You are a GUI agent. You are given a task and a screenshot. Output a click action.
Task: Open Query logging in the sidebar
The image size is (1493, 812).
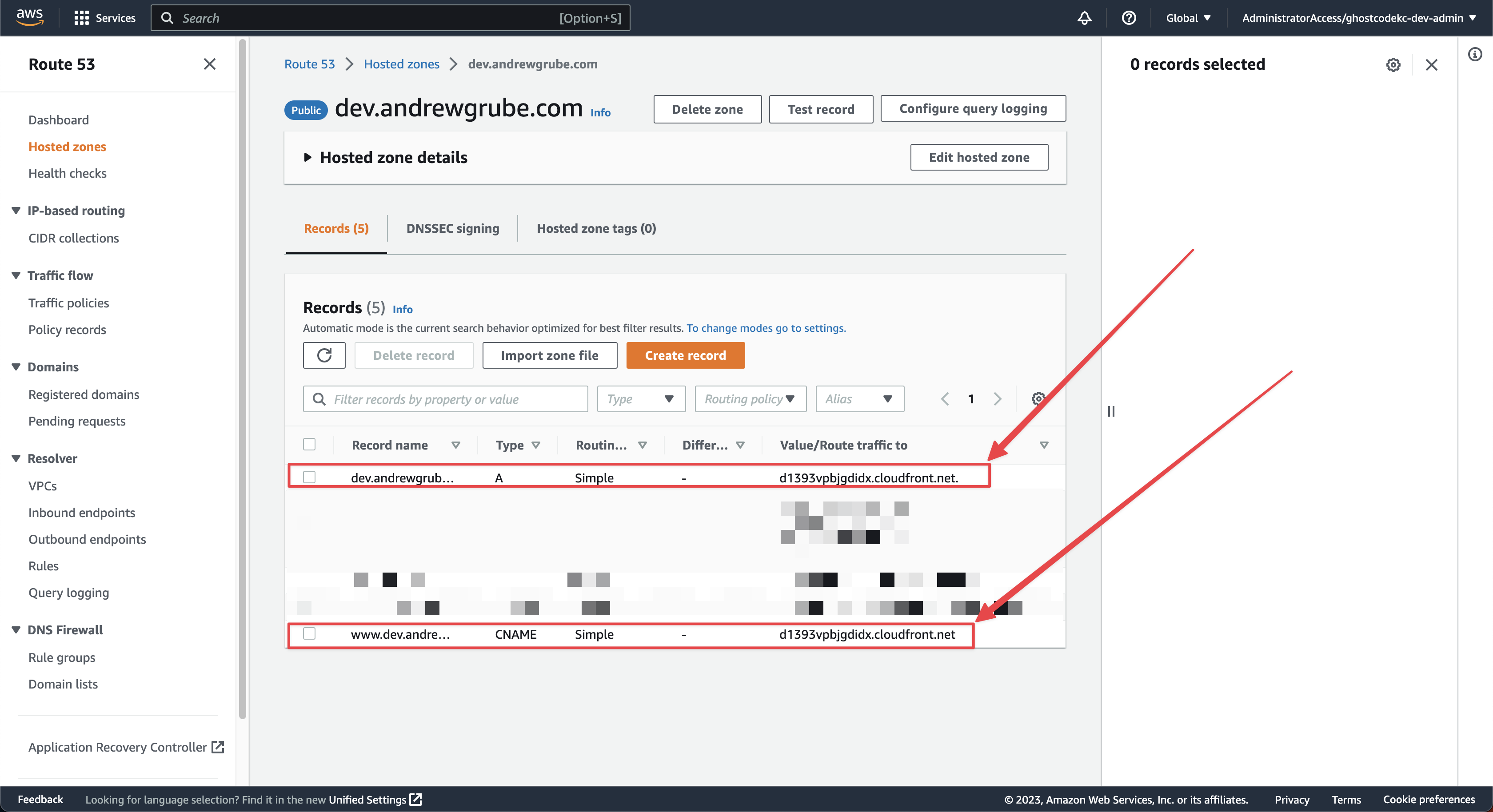(x=68, y=593)
